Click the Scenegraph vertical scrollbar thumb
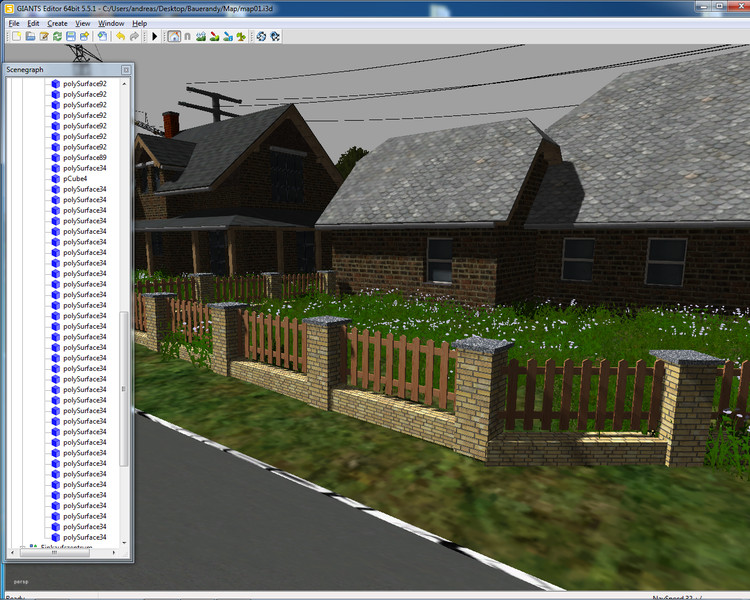 124,389
